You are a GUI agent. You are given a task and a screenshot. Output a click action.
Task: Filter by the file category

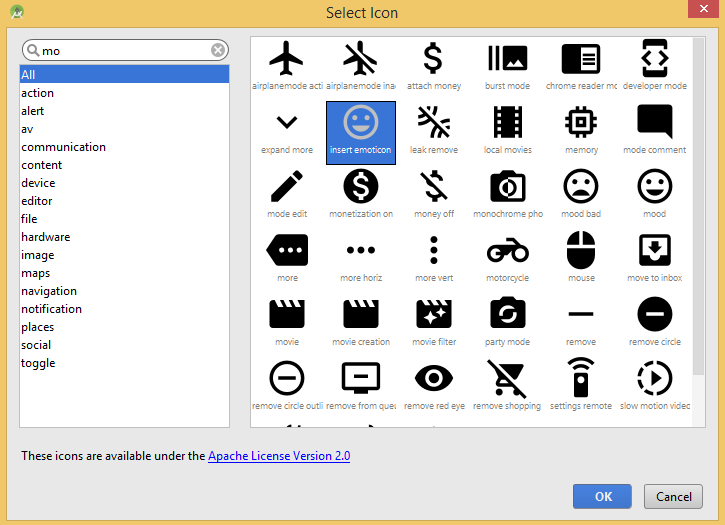(124, 219)
